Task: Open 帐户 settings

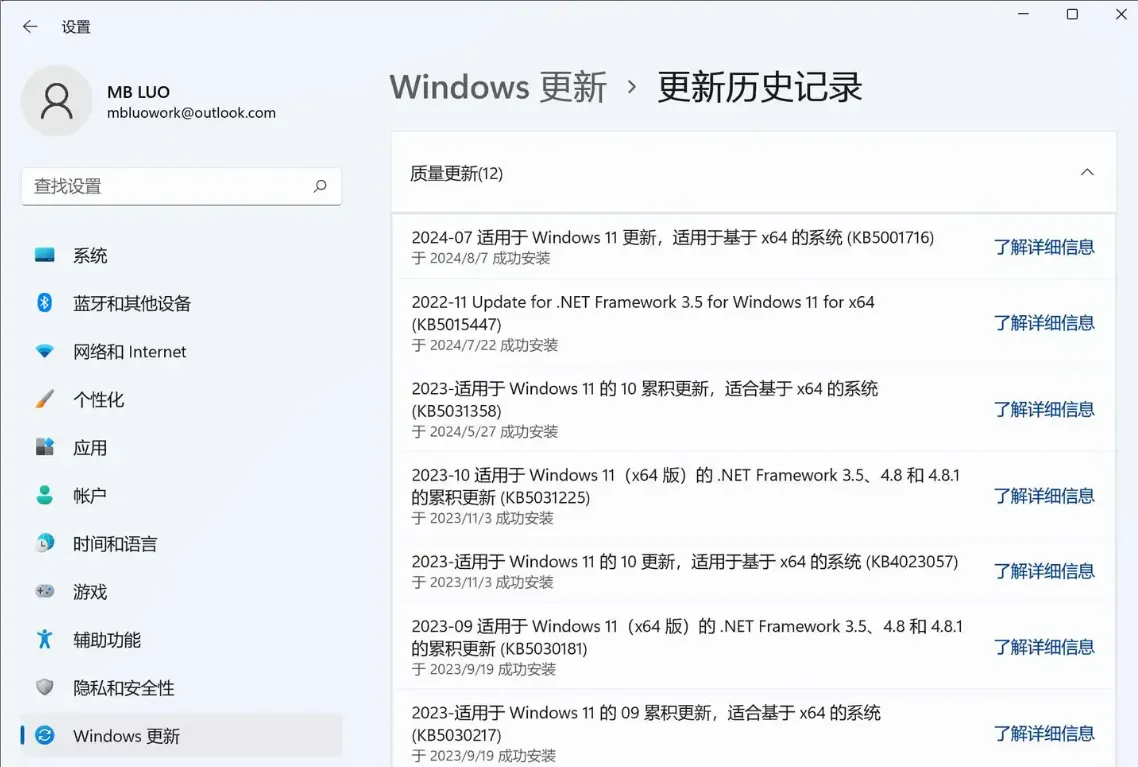Action: point(181,496)
